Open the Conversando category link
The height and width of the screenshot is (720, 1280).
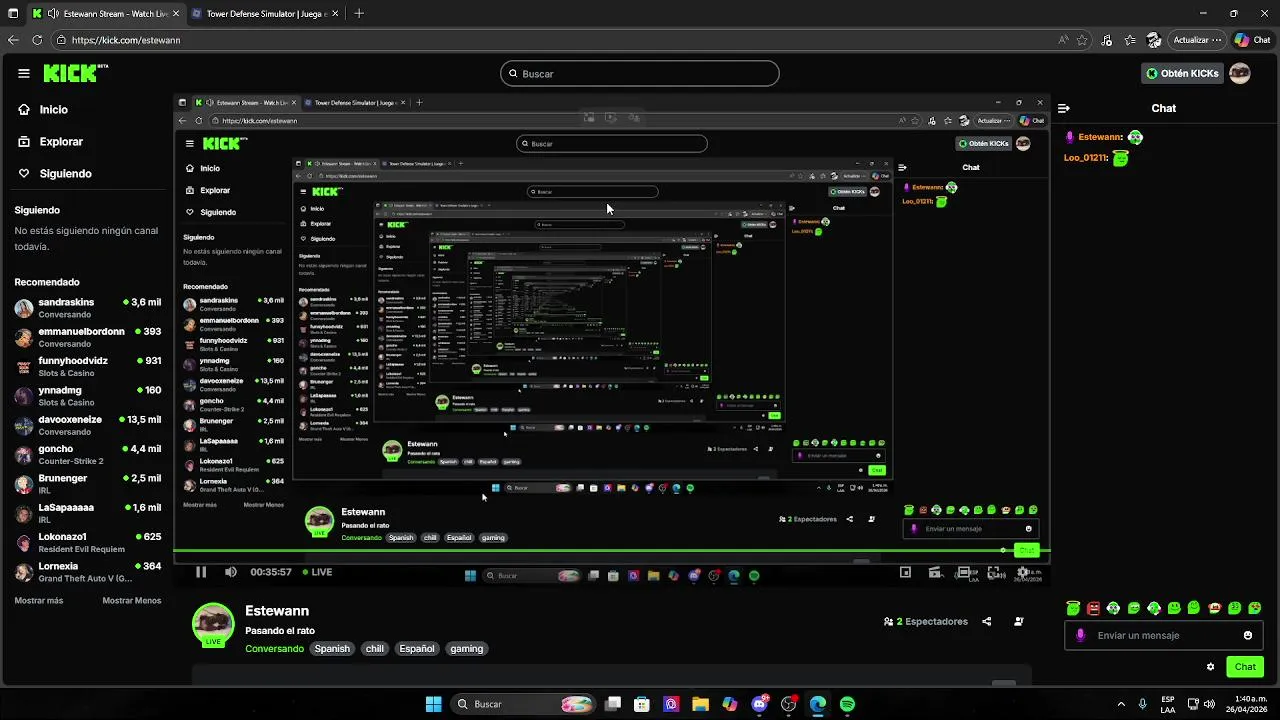(x=274, y=649)
